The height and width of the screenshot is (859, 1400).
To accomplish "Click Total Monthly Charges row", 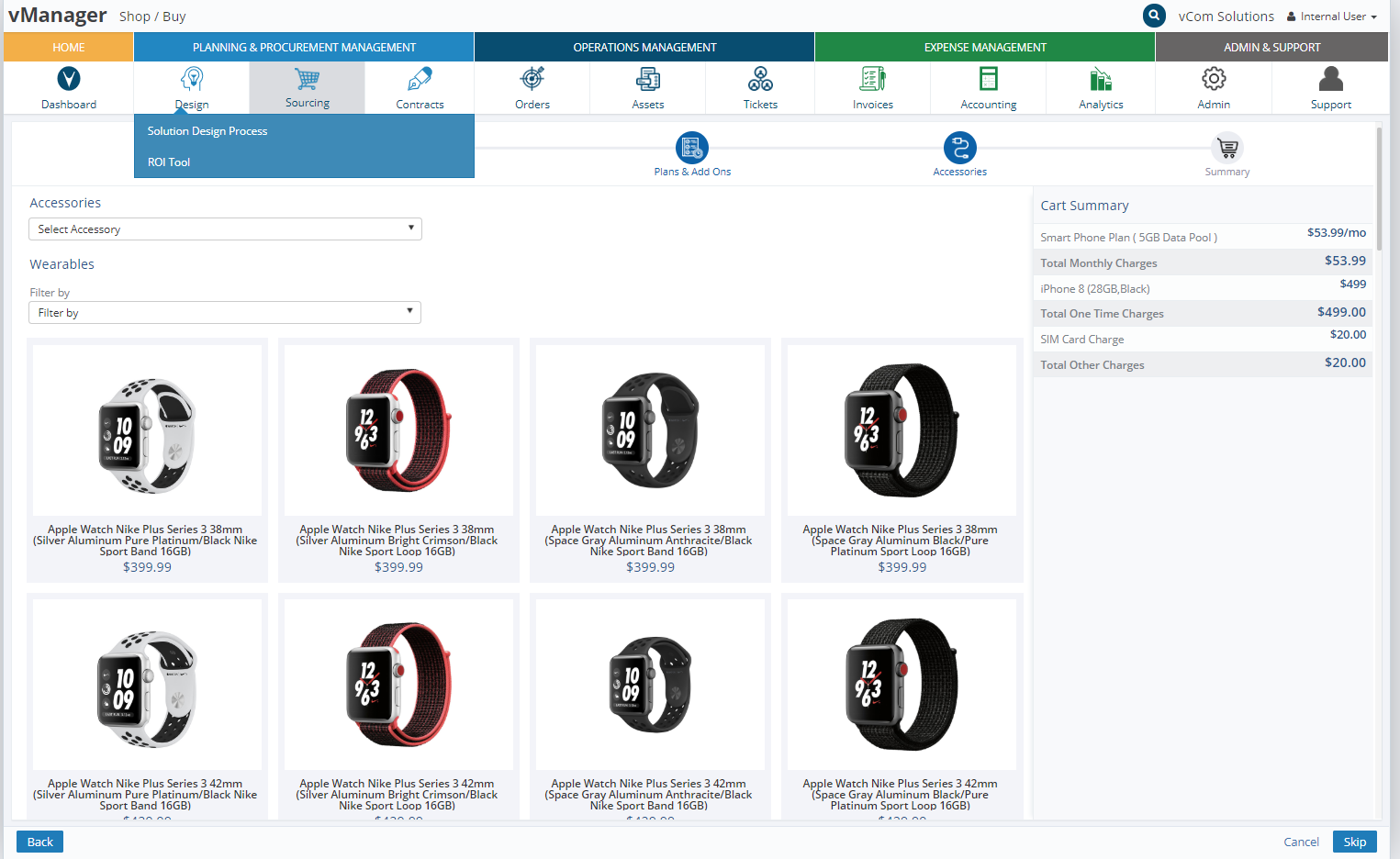I will click(x=1203, y=262).
